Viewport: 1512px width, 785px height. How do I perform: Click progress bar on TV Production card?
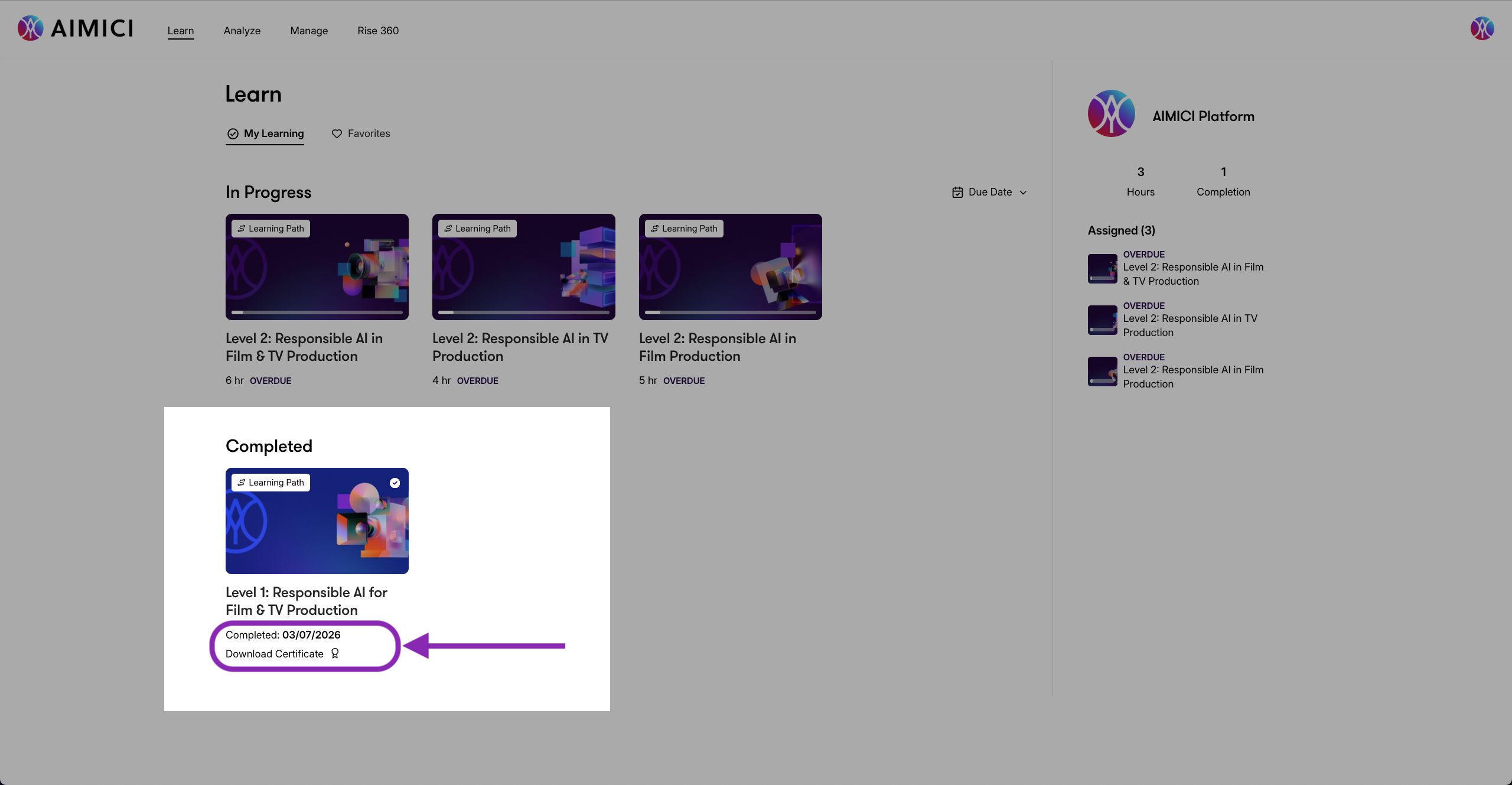(524, 312)
